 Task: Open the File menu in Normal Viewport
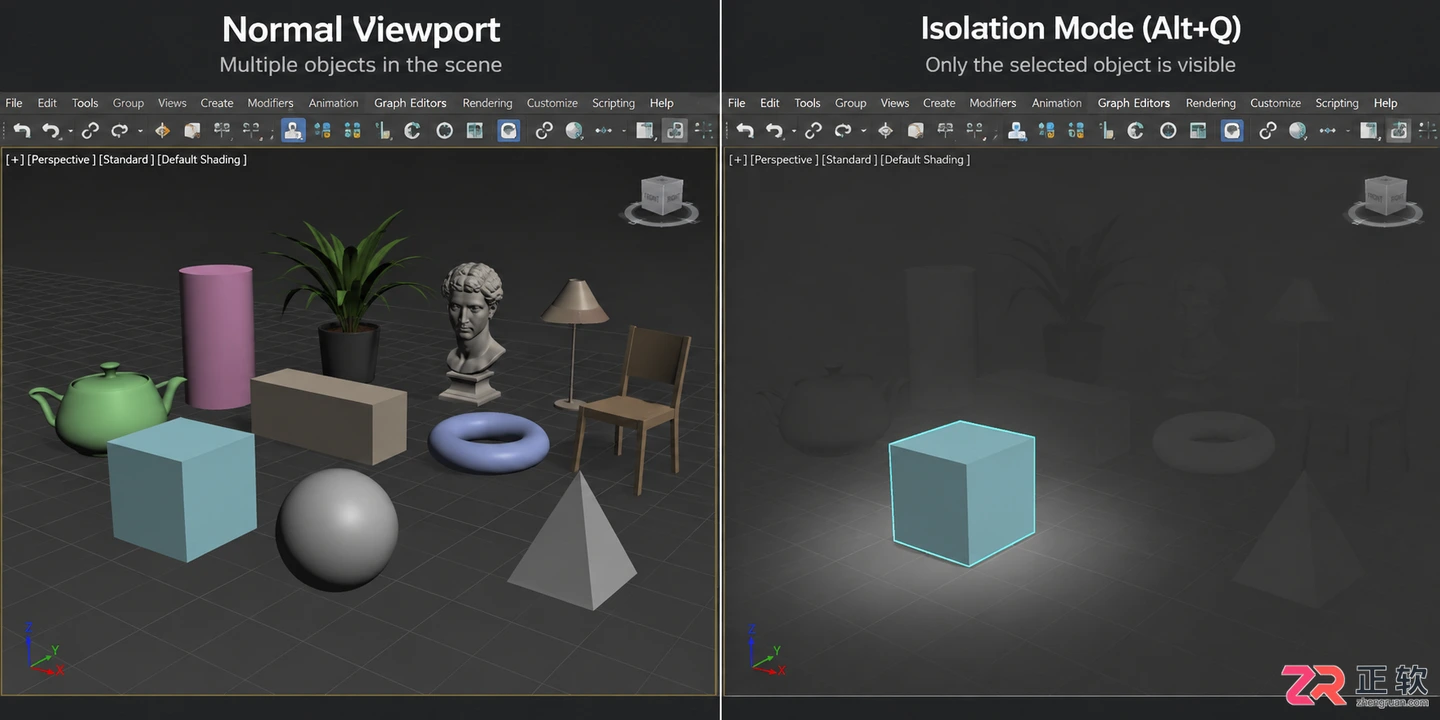(x=14, y=103)
